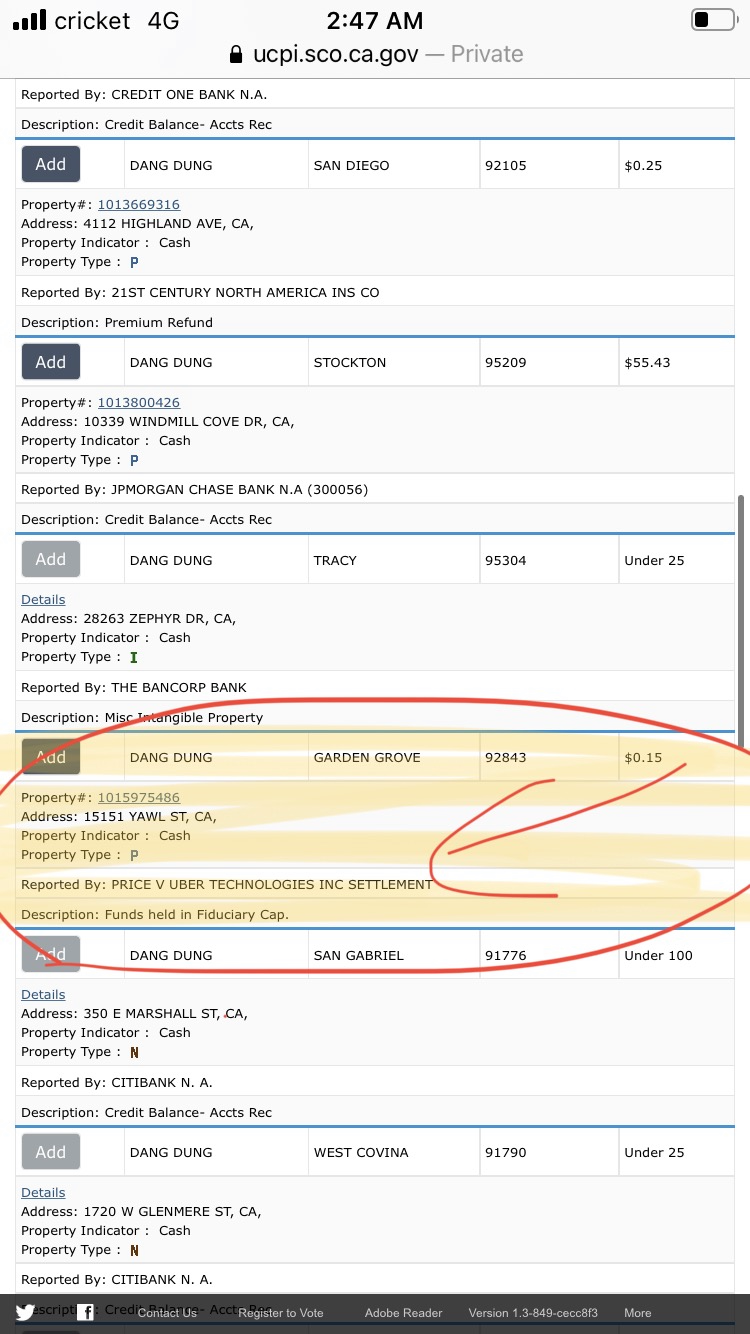Select amount $55.43
This screenshot has width=750, height=1334.
(x=647, y=363)
